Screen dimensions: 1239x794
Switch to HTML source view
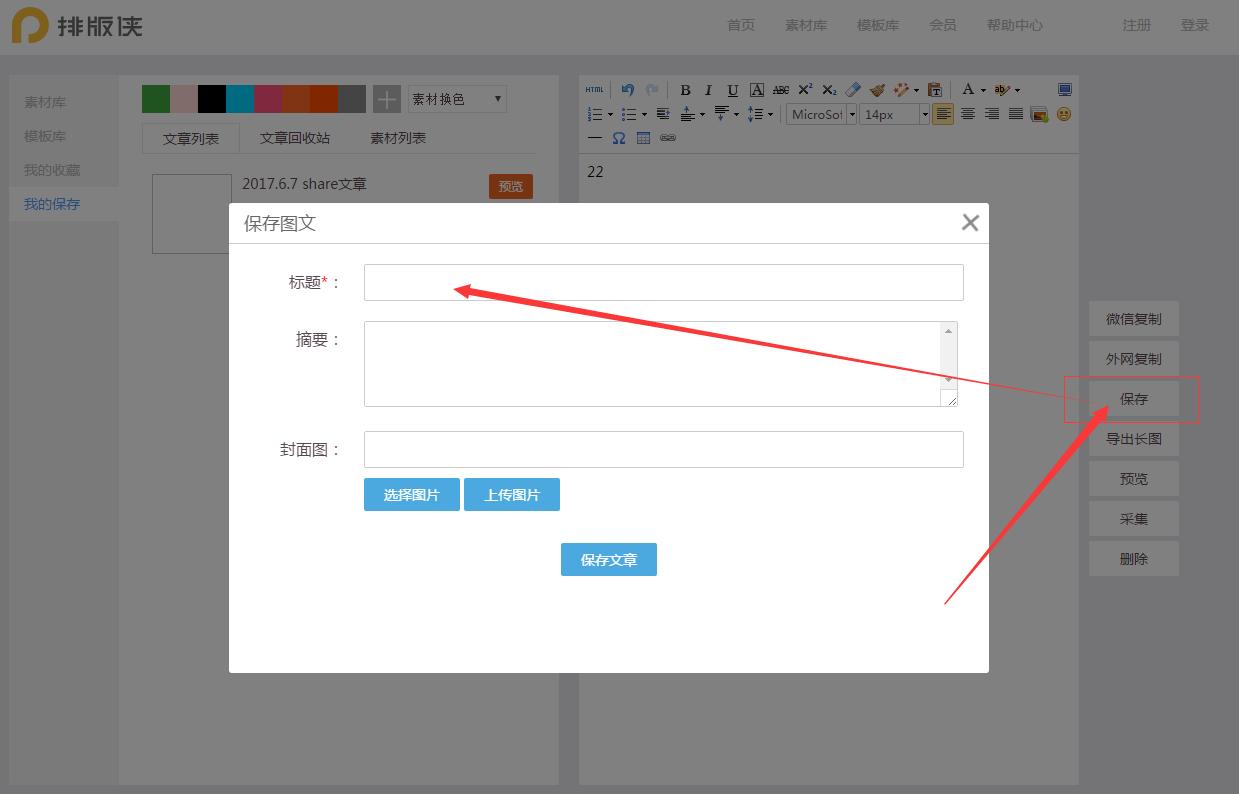click(x=594, y=89)
